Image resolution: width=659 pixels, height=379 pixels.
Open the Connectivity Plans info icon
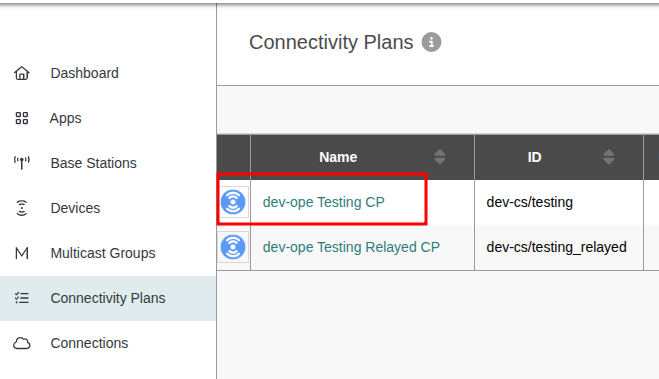click(431, 42)
